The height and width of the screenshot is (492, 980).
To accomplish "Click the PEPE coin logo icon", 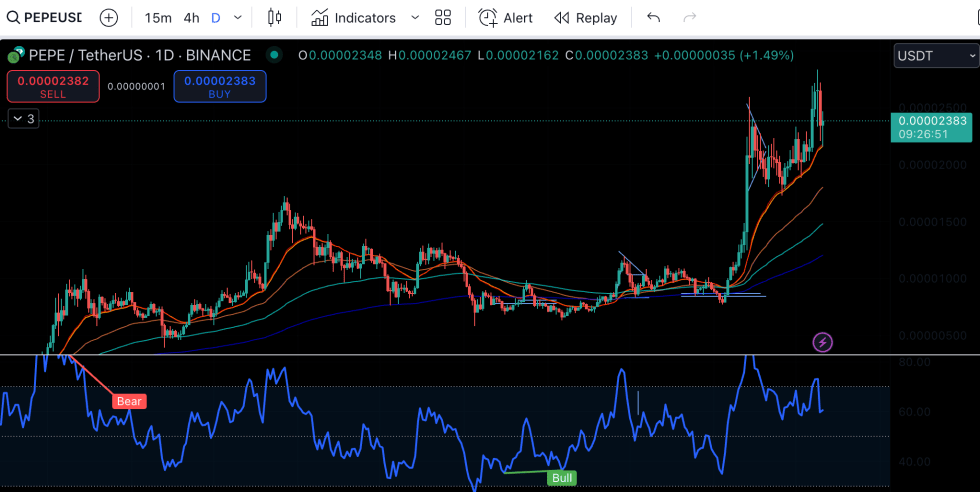I will point(16,56).
